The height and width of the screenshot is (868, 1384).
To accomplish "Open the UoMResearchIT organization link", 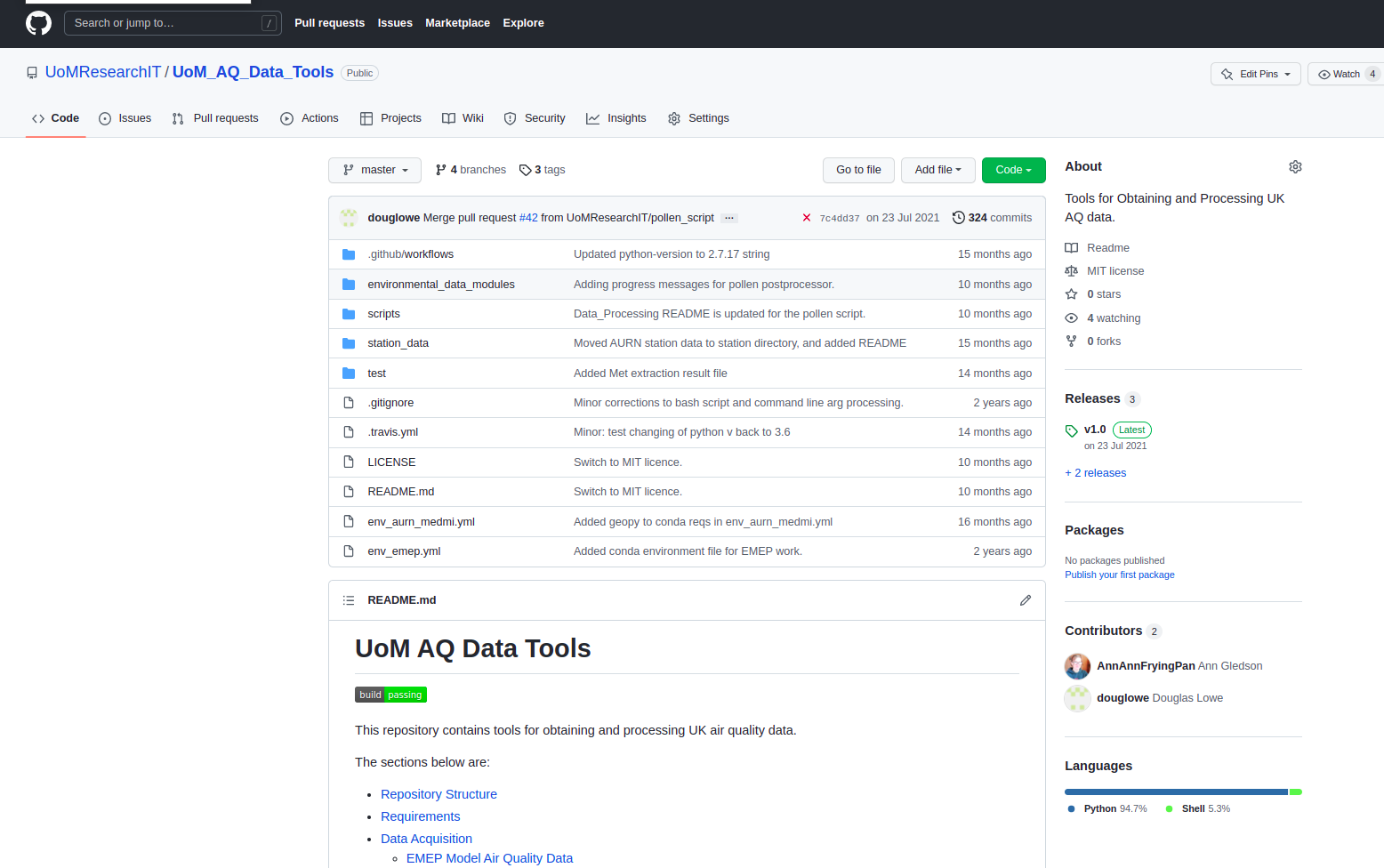I will pyautogui.click(x=103, y=72).
